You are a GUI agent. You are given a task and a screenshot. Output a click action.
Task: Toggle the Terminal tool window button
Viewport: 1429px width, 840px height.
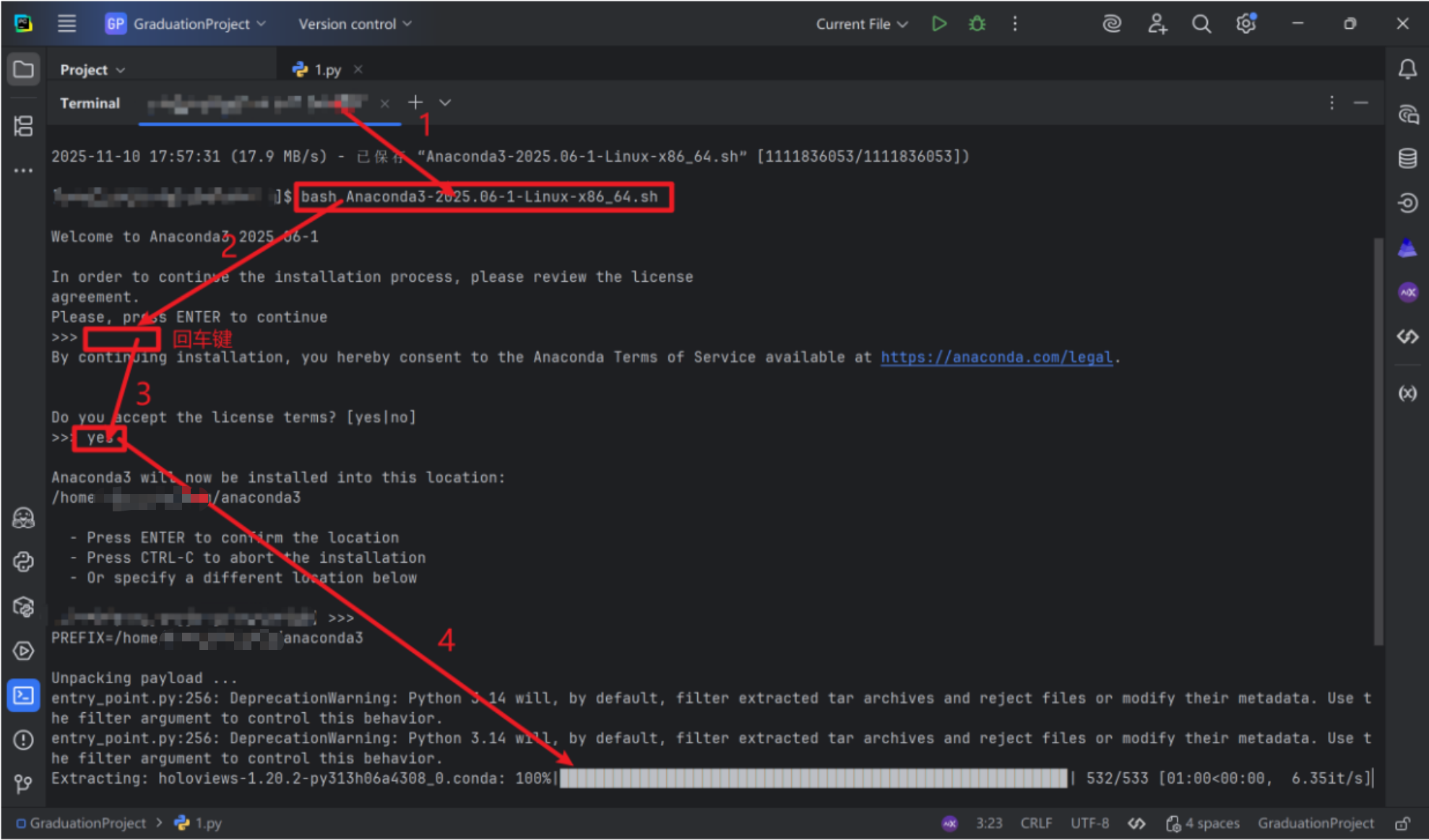coord(23,696)
